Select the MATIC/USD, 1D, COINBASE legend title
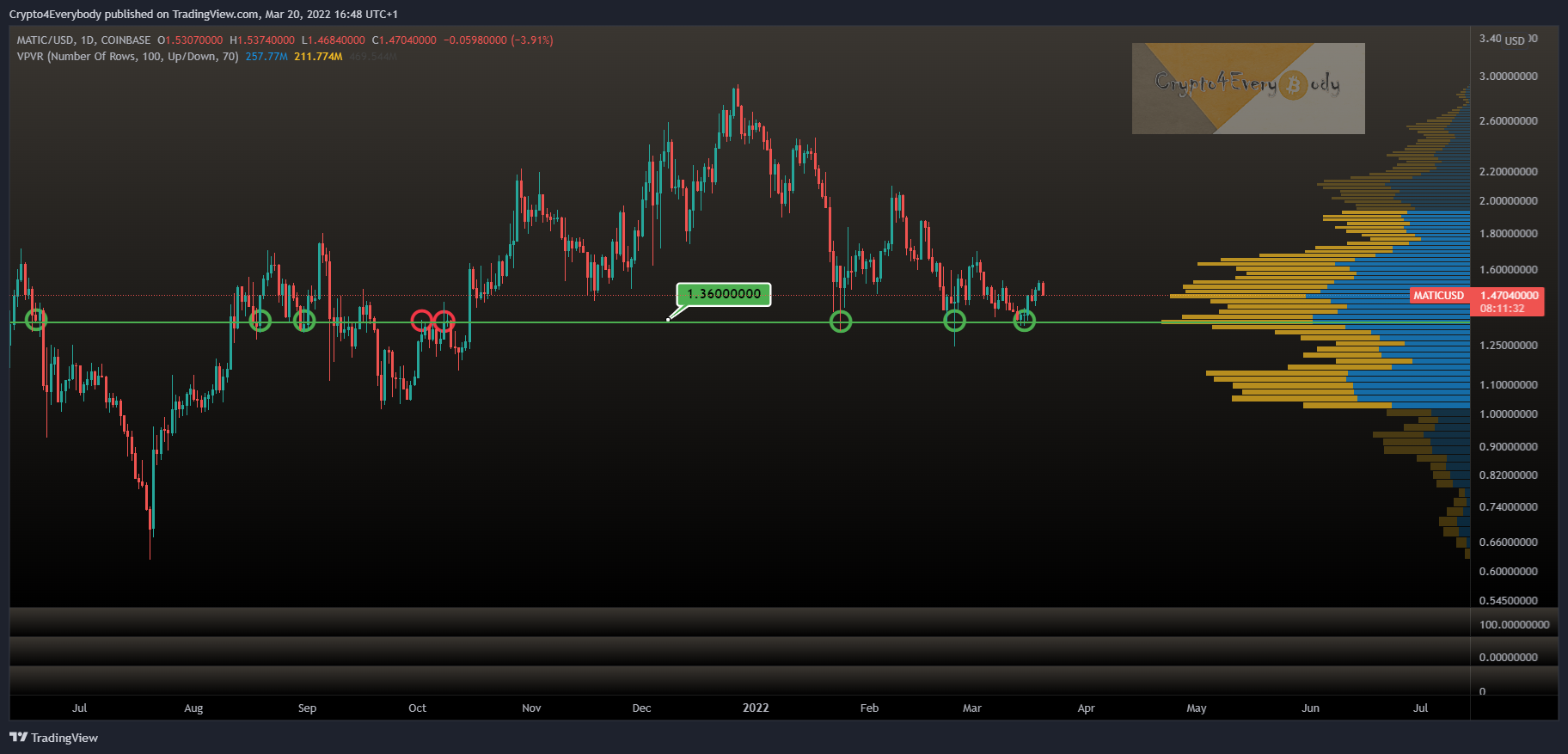Viewport: 1568px width, 754px height. point(83,40)
